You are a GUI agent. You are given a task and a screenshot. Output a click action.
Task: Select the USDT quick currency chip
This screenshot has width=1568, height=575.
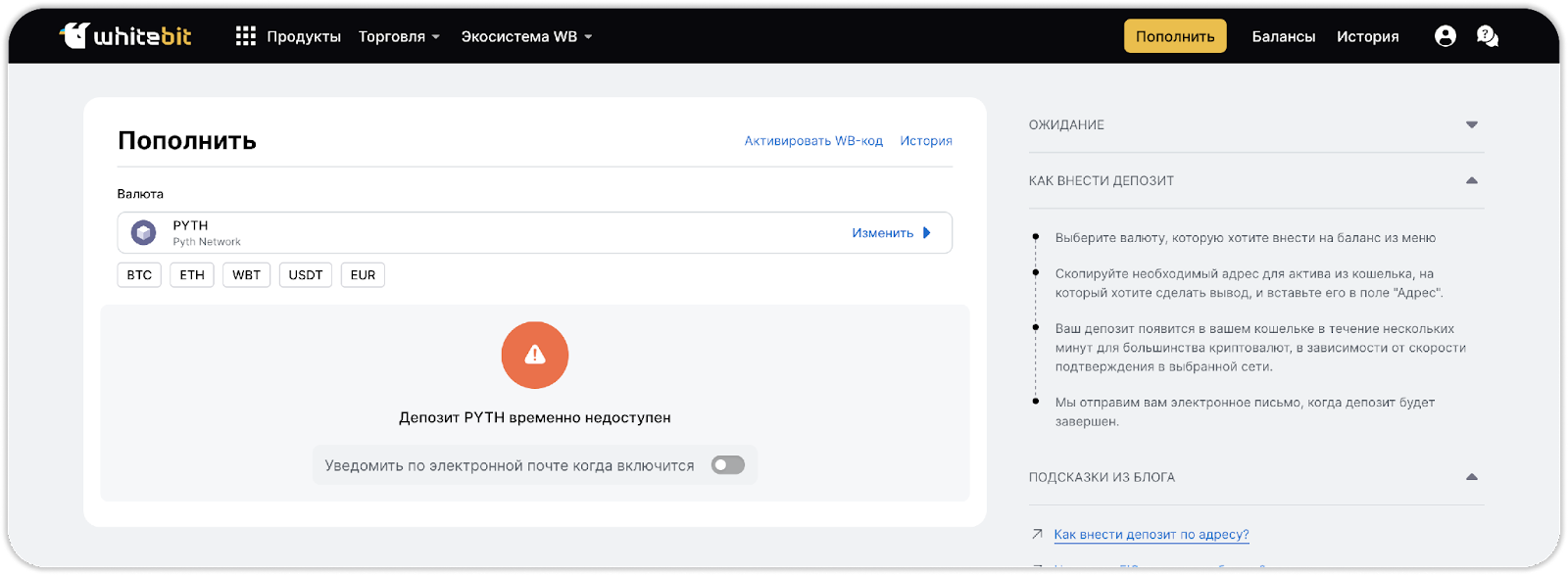click(x=306, y=275)
